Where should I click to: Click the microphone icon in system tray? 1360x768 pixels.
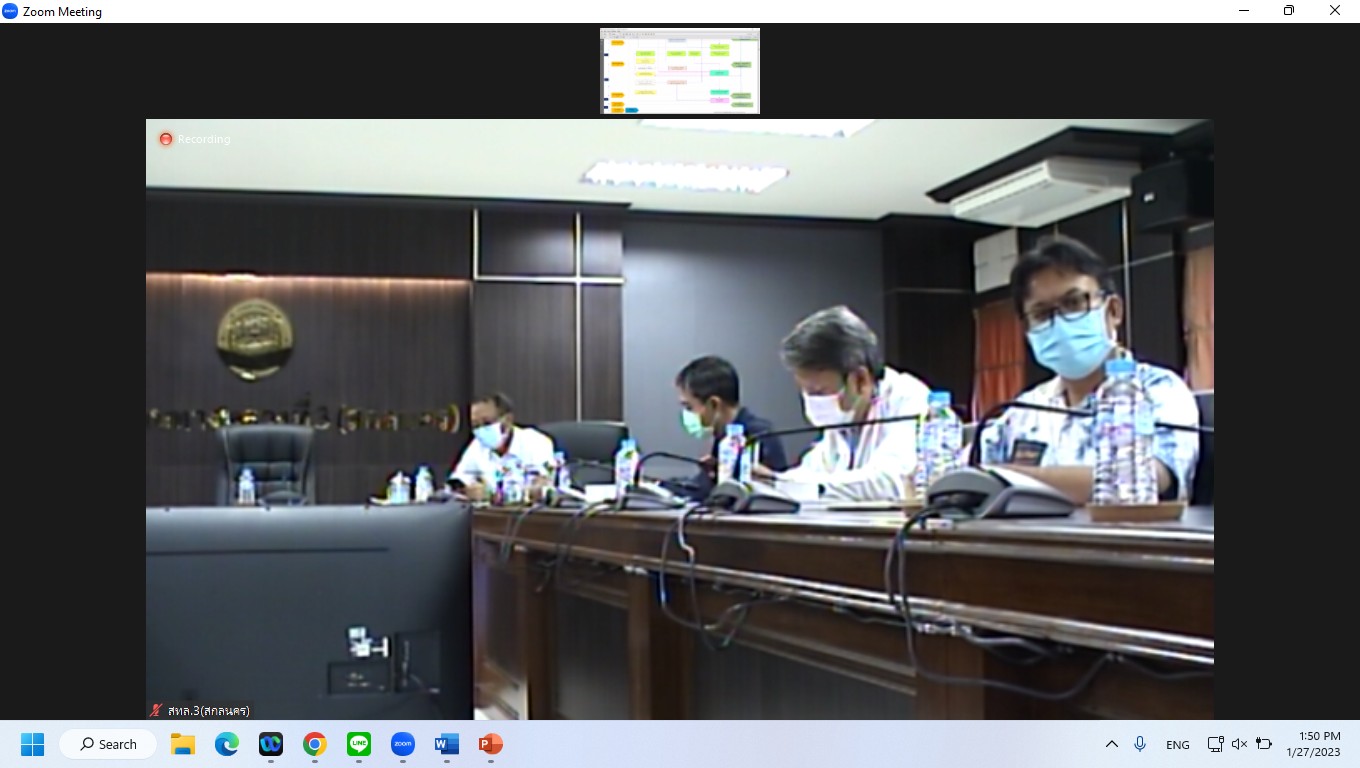(1140, 744)
